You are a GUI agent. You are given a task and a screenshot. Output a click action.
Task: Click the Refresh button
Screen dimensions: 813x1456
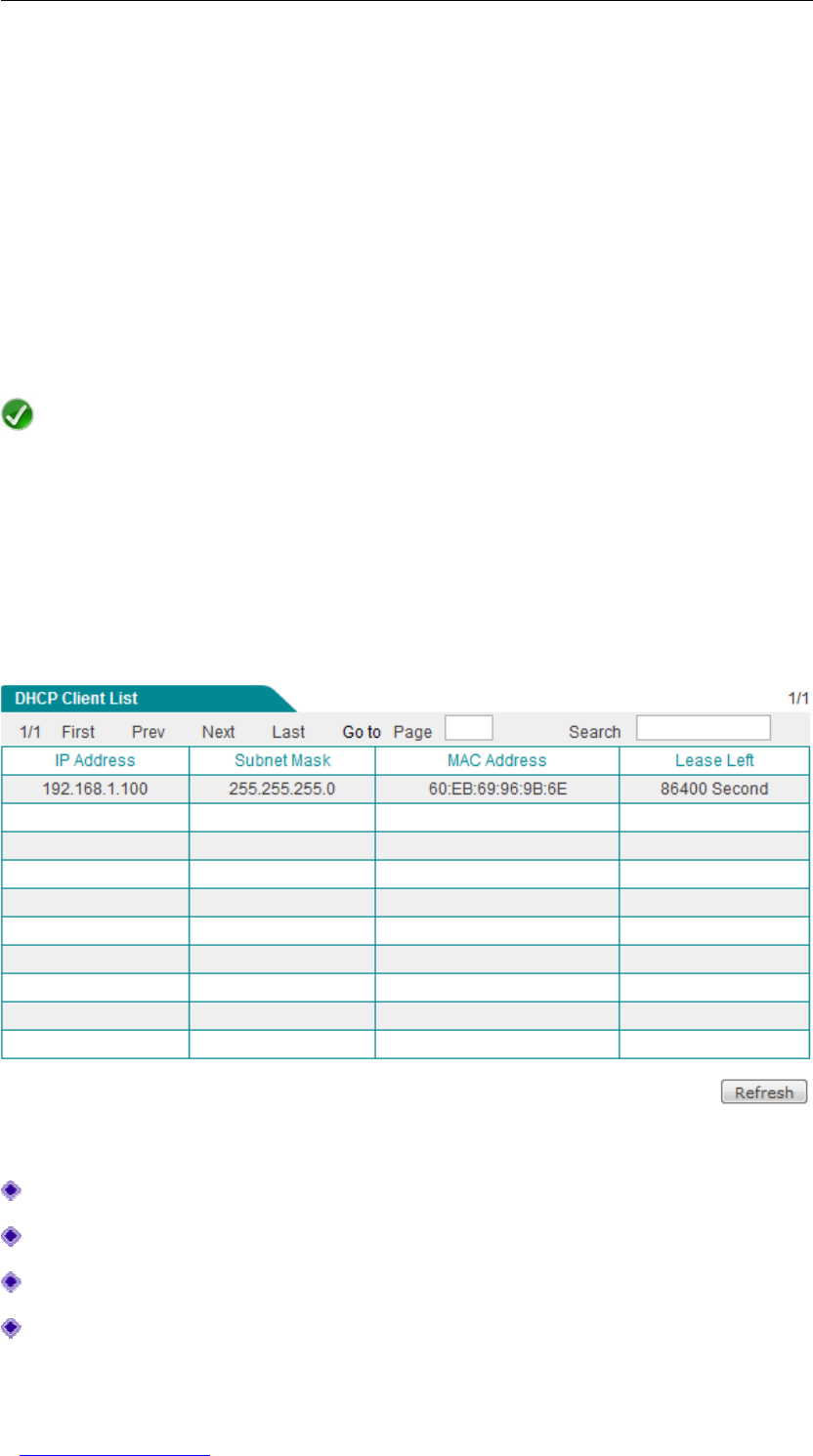764,1092
